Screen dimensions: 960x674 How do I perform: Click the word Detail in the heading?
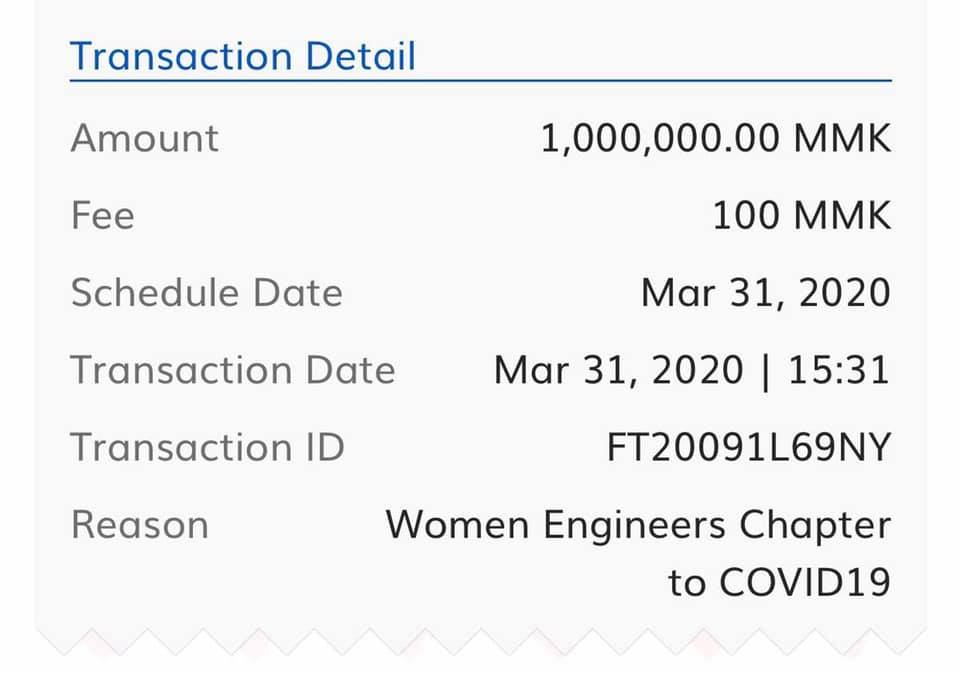pos(361,56)
